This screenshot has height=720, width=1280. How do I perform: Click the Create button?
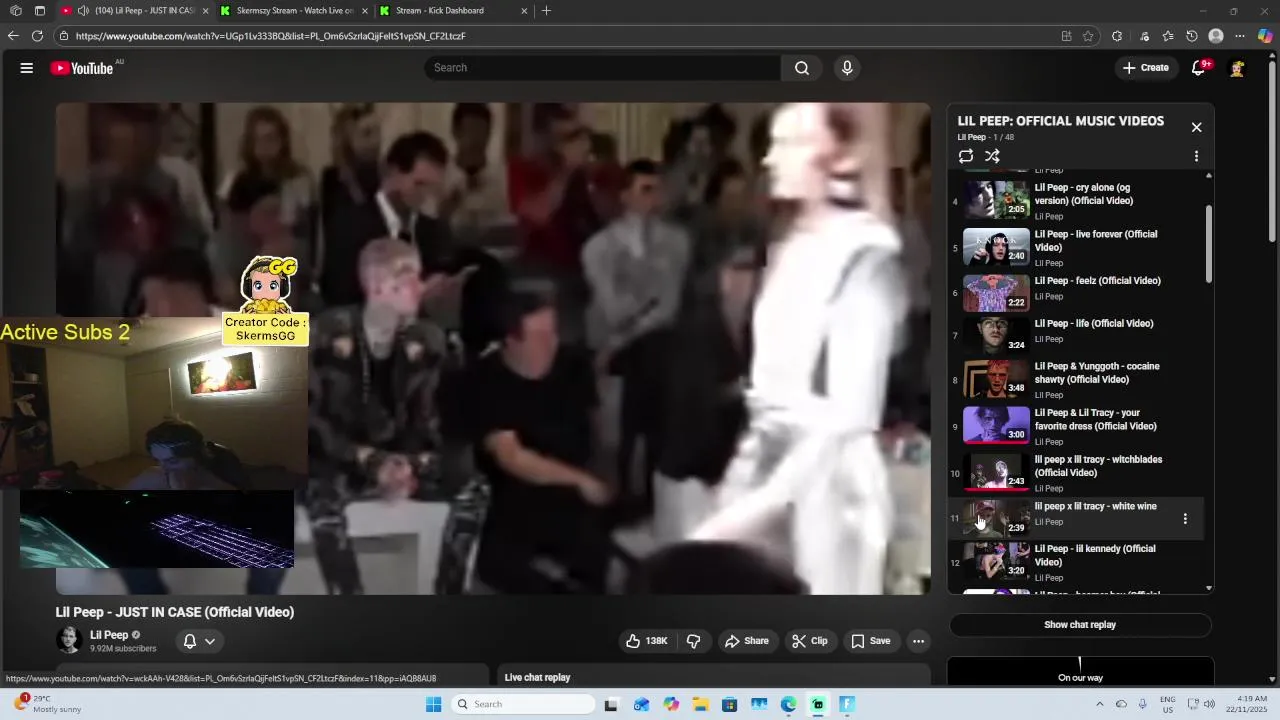point(1146,68)
